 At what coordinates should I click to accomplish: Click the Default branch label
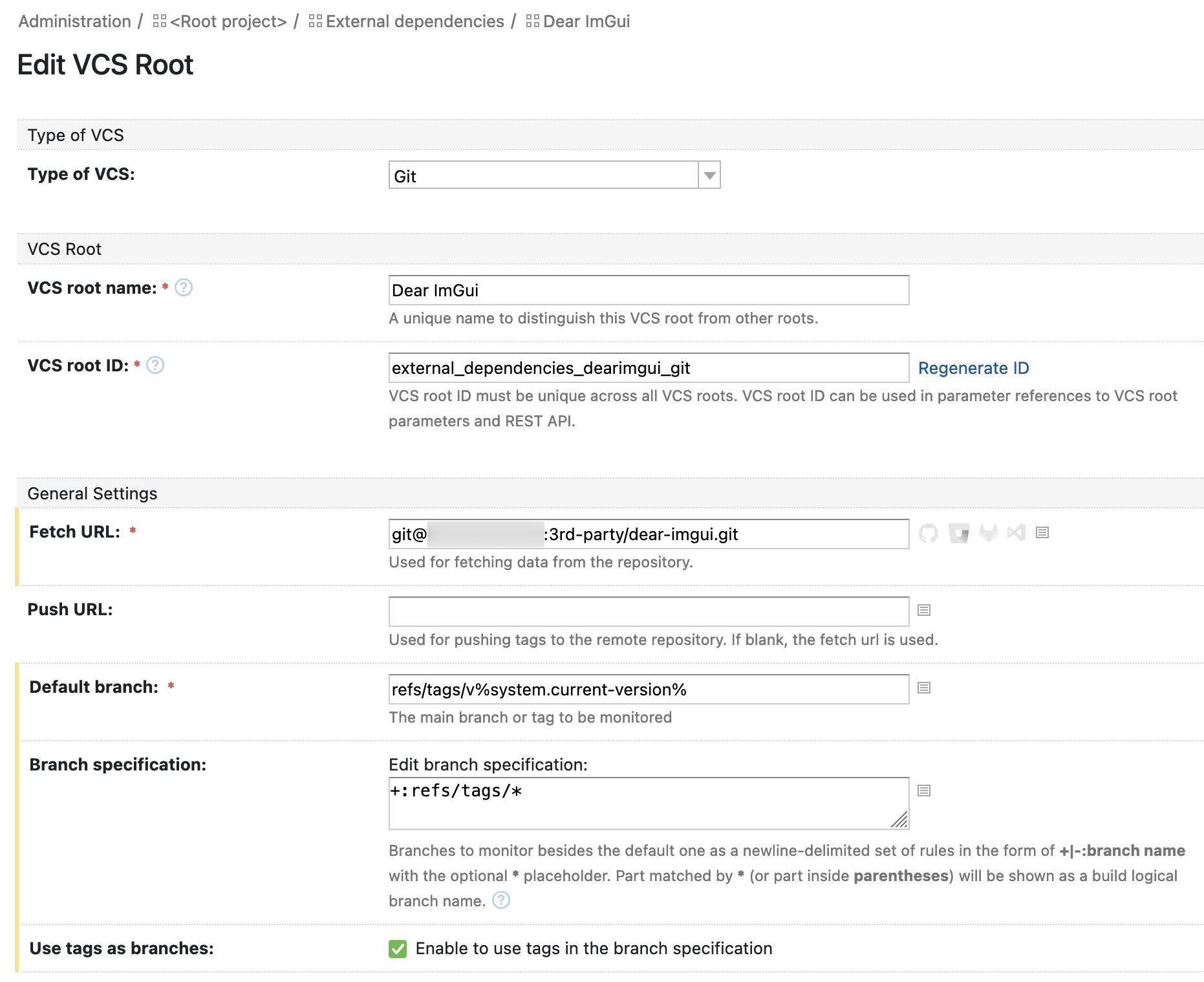click(x=94, y=687)
